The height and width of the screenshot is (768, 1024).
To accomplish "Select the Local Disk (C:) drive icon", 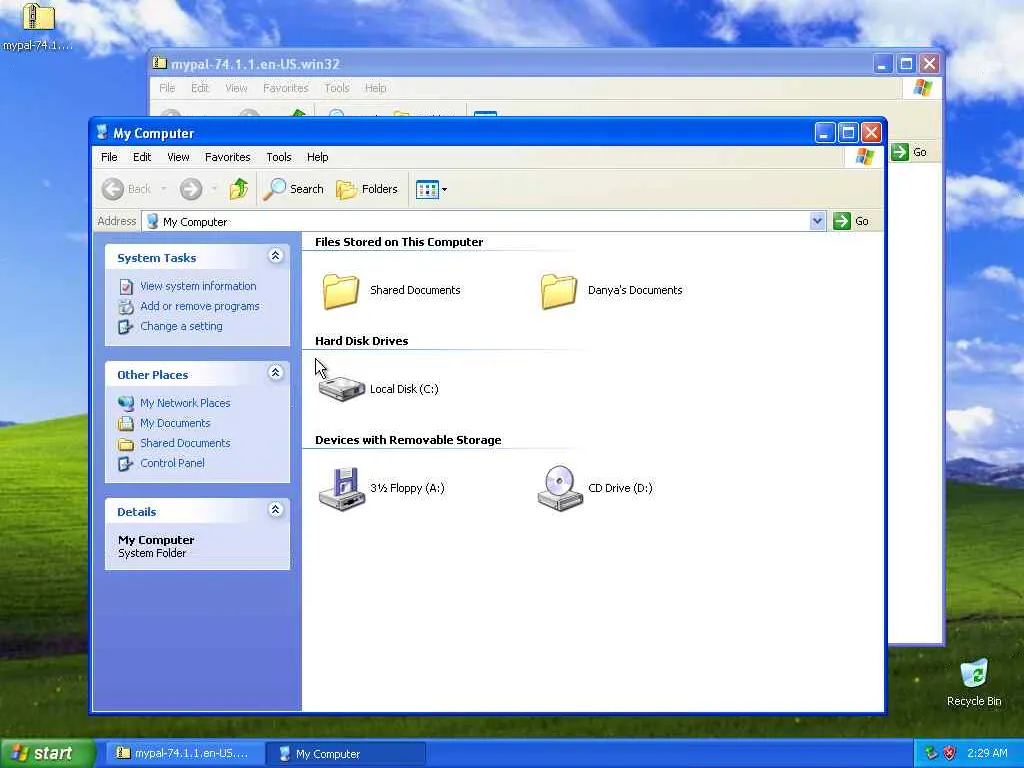I will [341, 389].
